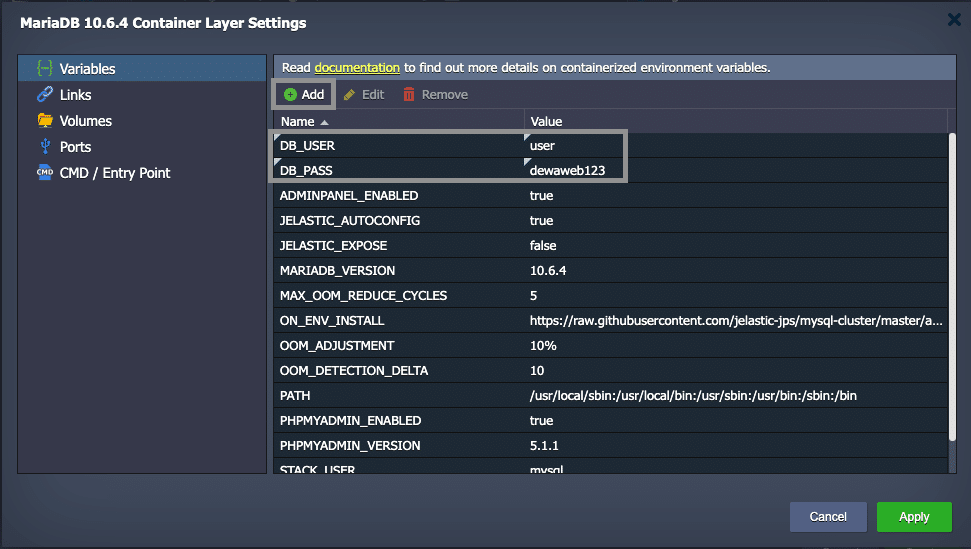The width and height of the screenshot is (971, 549).
Task: Click the value '5.1.1'
Action: pos(544,446)
